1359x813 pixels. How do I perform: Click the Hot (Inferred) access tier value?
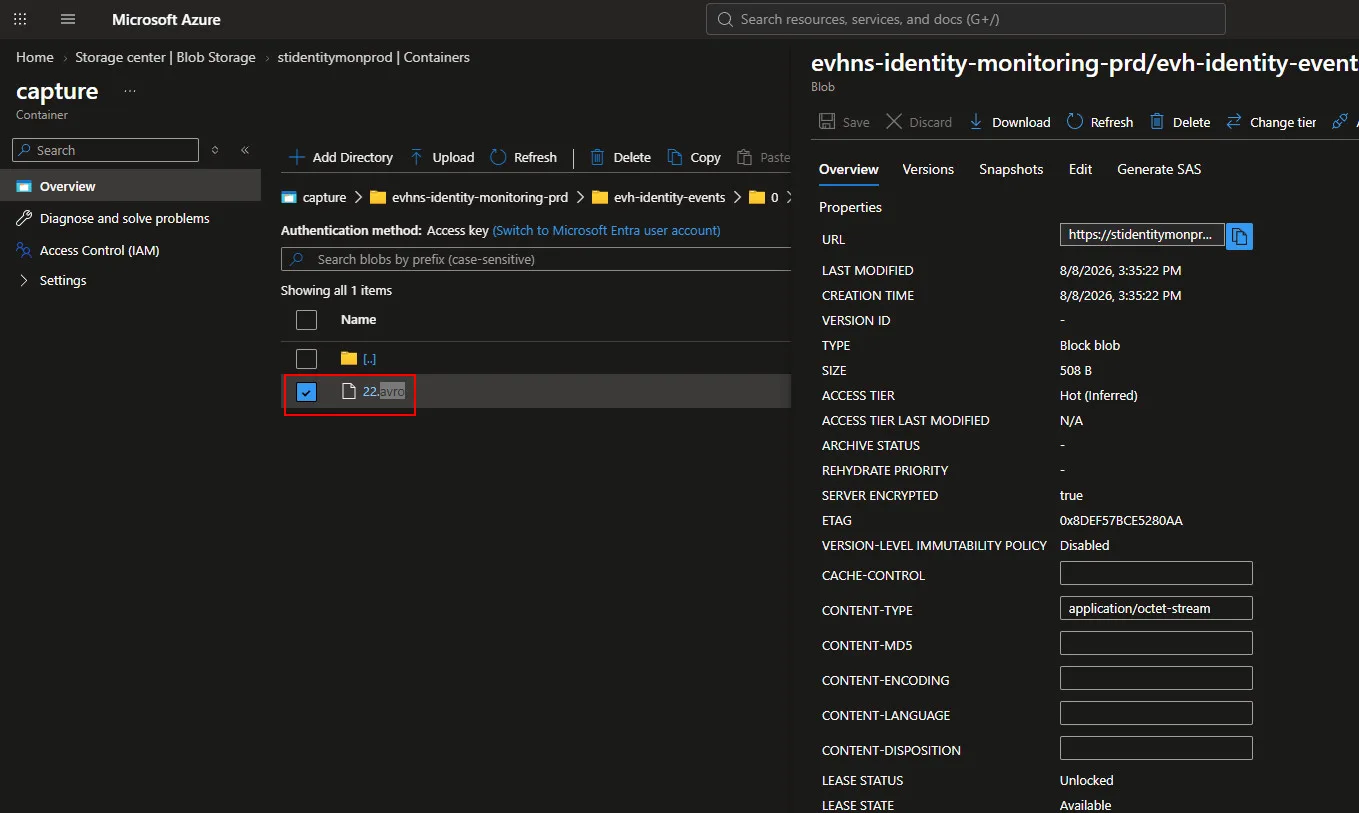pyautogui.click(x=1099, y=395)
